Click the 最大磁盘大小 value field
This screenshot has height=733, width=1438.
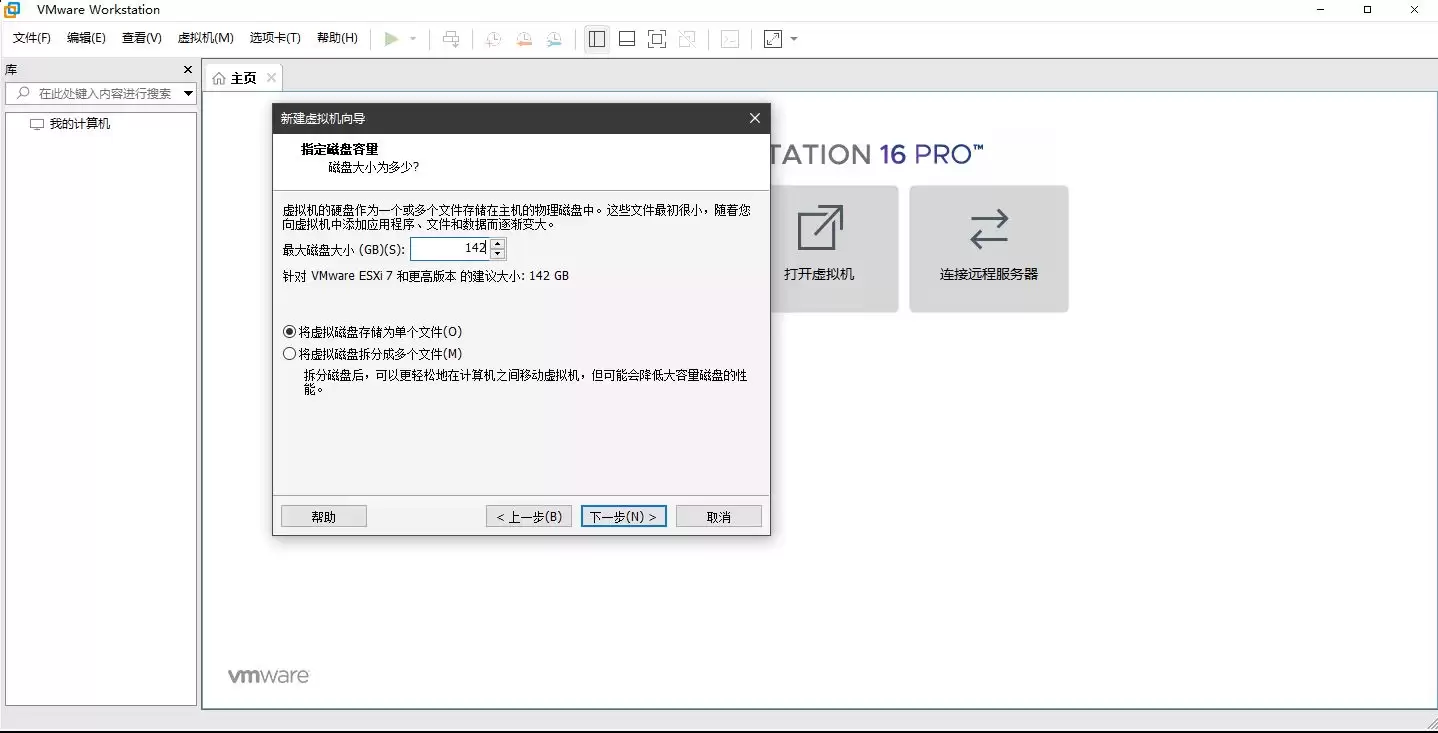(449, 248)
